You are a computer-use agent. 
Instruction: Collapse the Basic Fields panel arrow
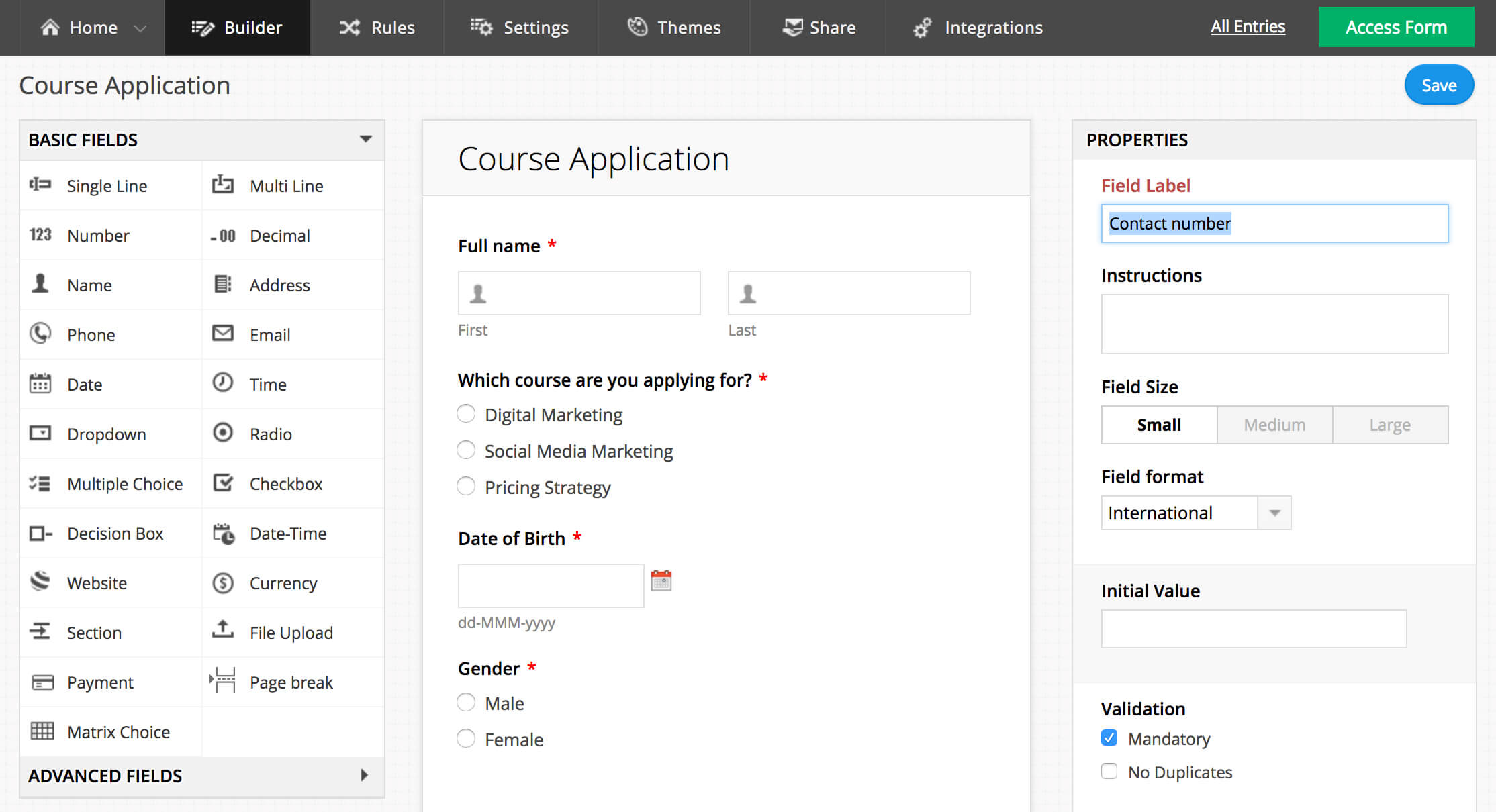point(365,140)
